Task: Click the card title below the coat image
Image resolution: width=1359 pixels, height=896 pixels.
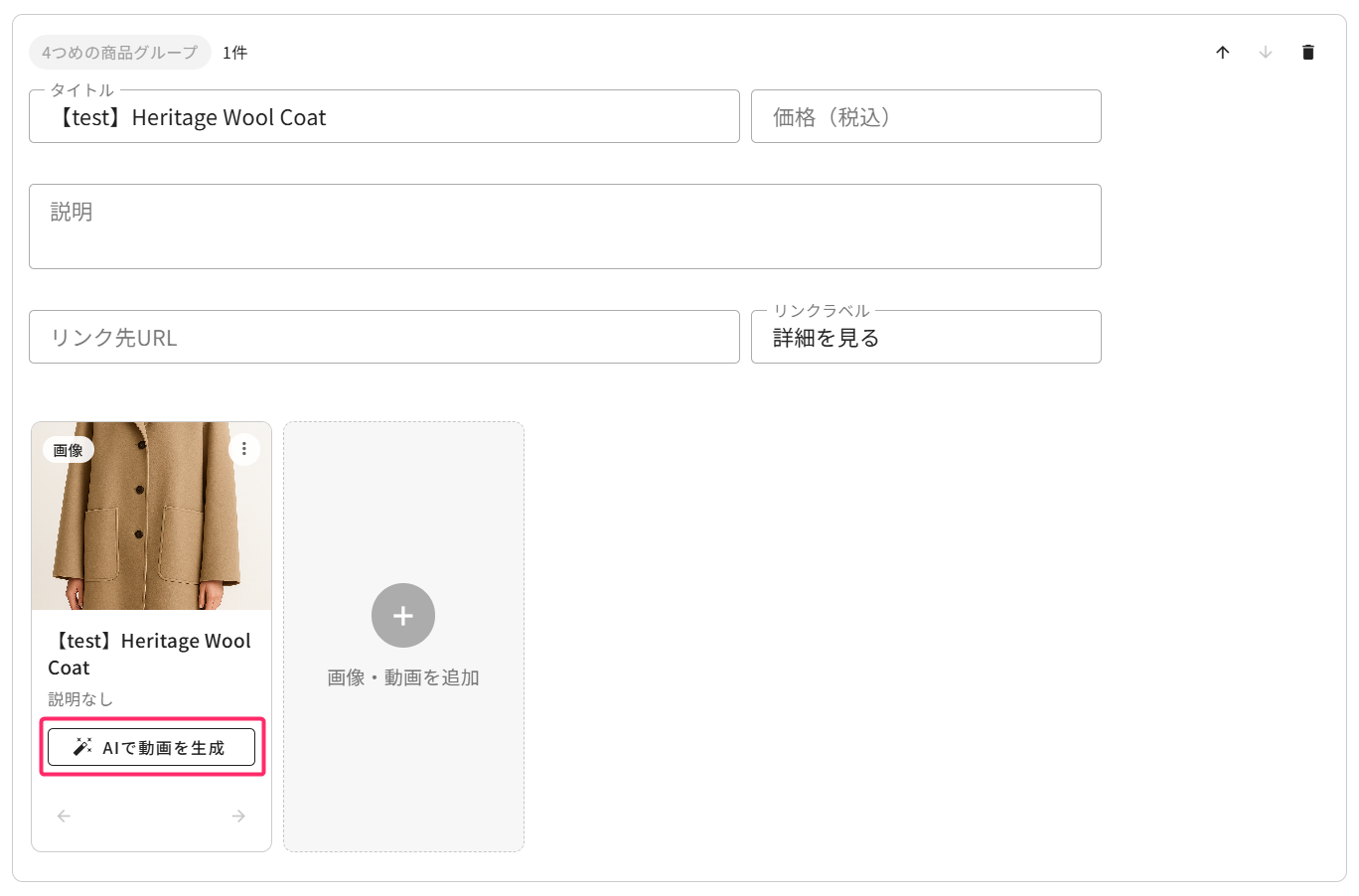Action: 150,654
